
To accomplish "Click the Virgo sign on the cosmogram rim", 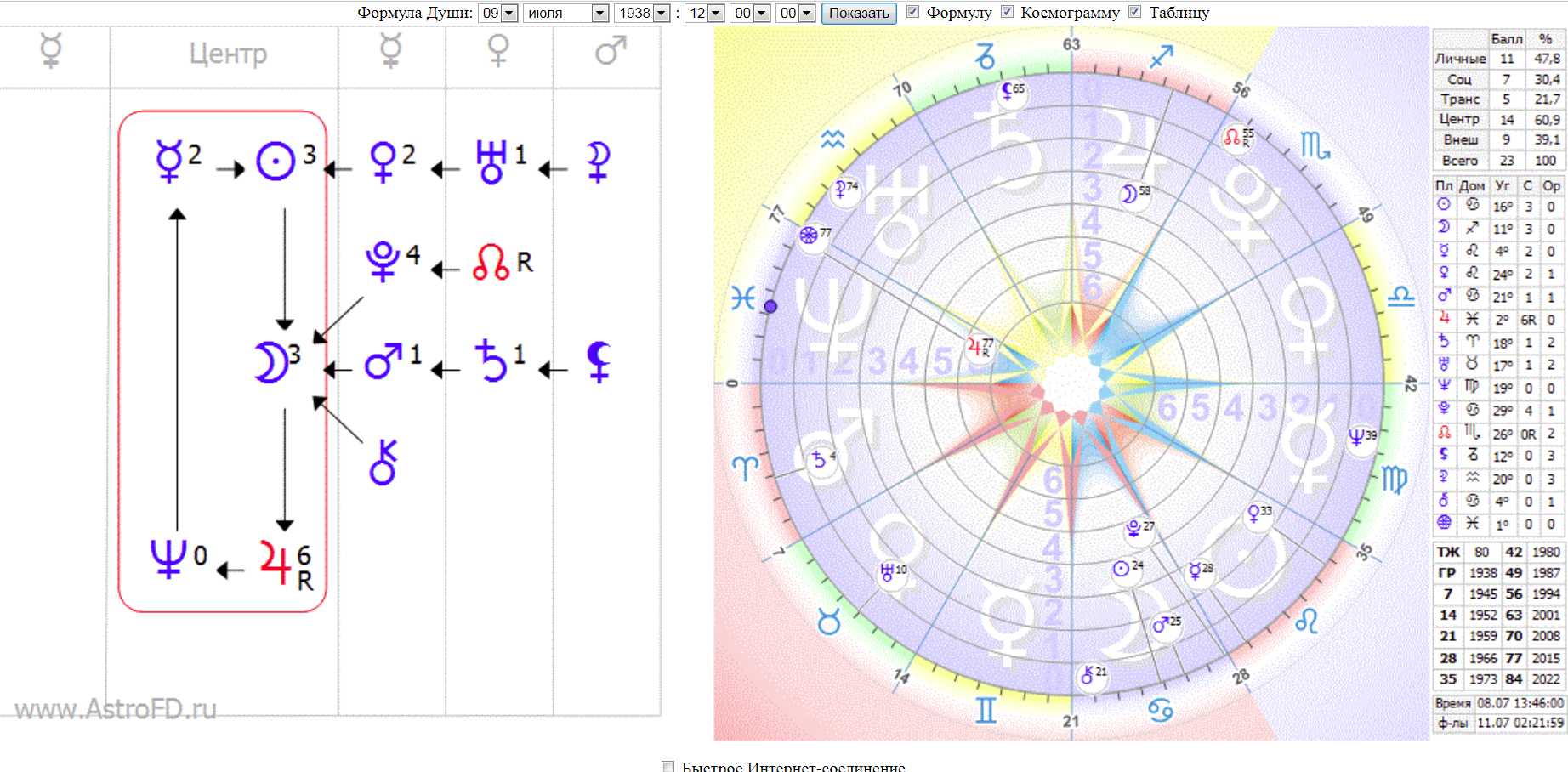I will coord(1395,480).
